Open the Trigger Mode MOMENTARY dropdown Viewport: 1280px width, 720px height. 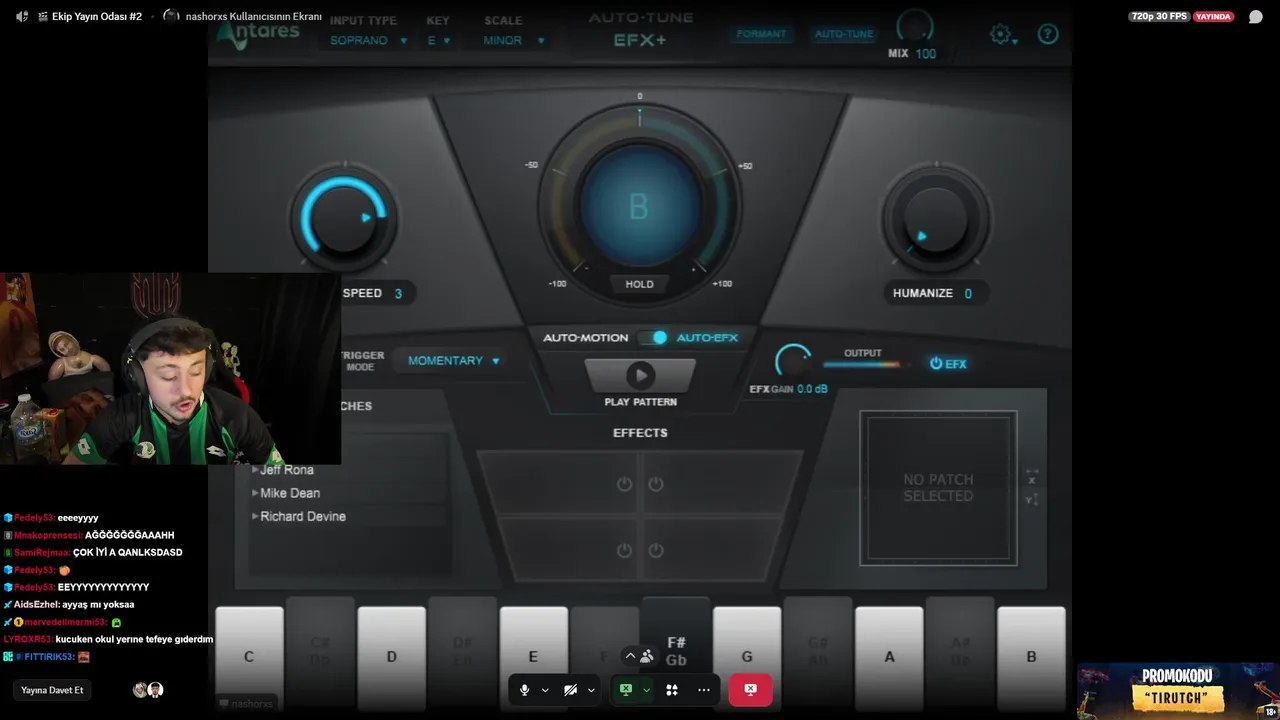[x=454, y=361]
